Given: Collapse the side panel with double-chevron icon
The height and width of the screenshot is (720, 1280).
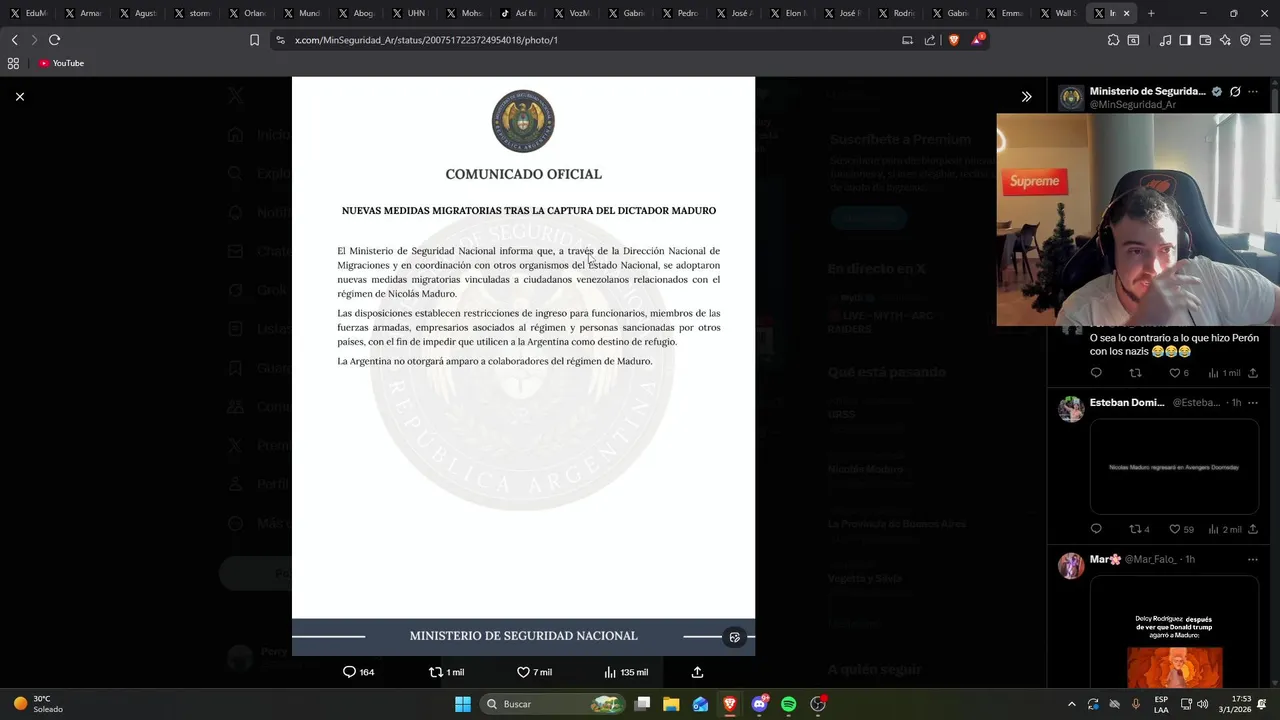Looking at the screenshot, I should coord(1026,96).
